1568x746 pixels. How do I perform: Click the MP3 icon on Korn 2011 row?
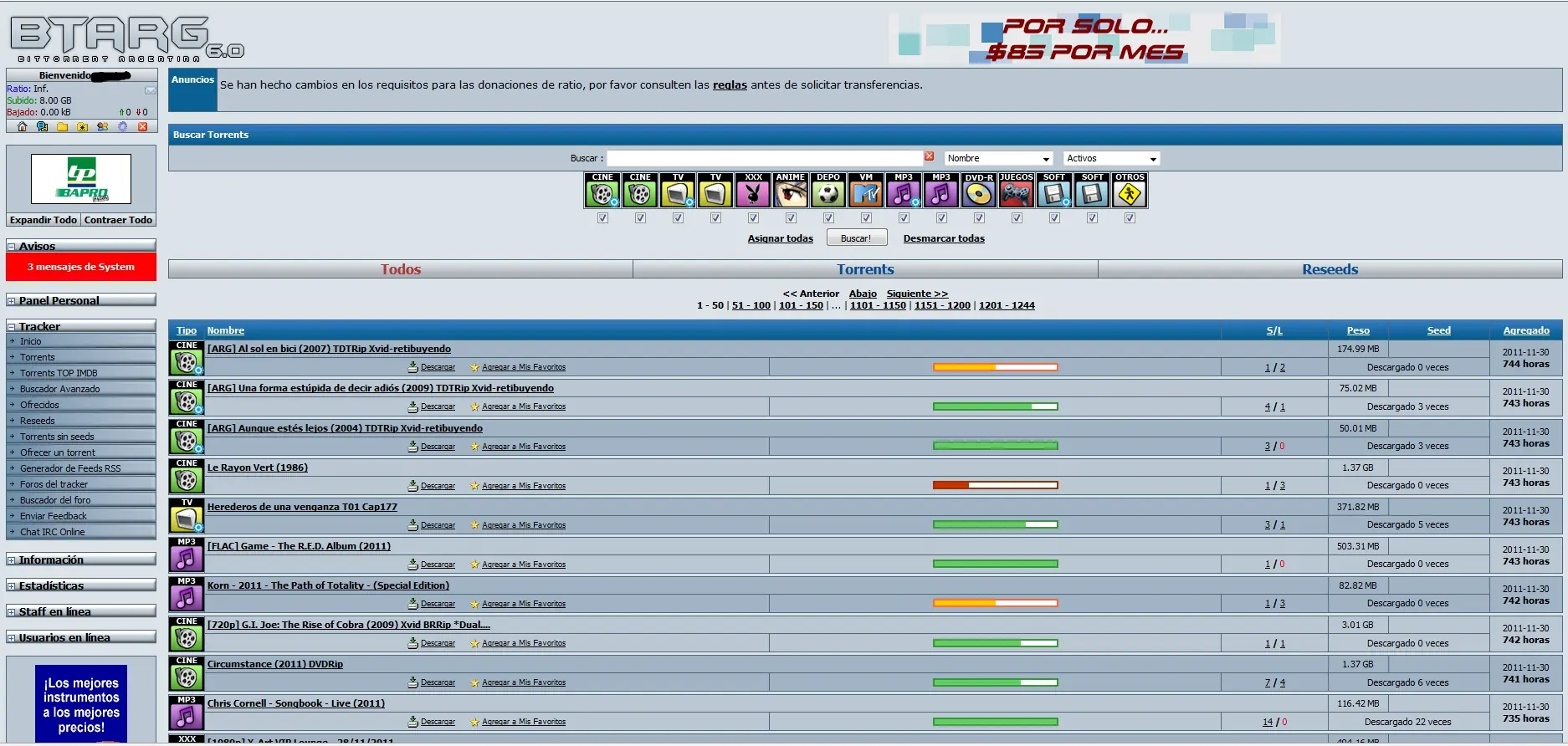pos(187,594)
